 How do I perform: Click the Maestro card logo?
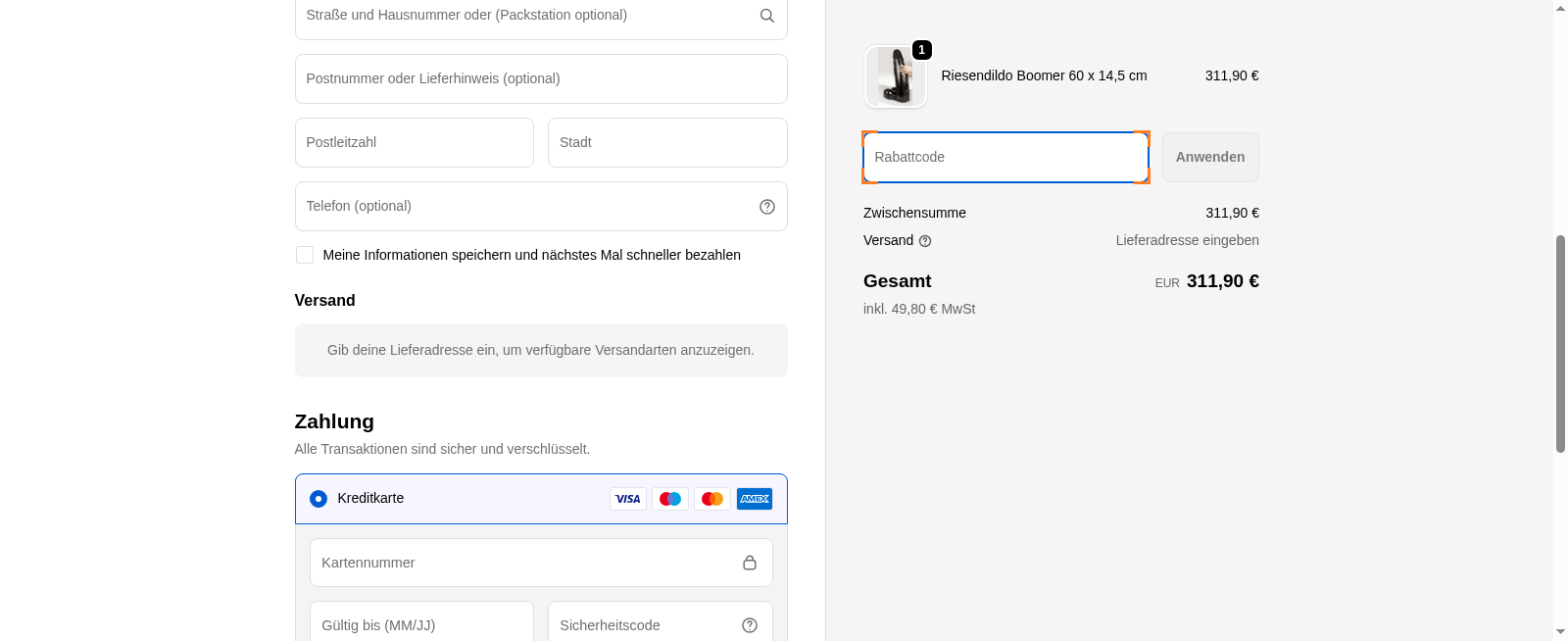coord(670,499)
